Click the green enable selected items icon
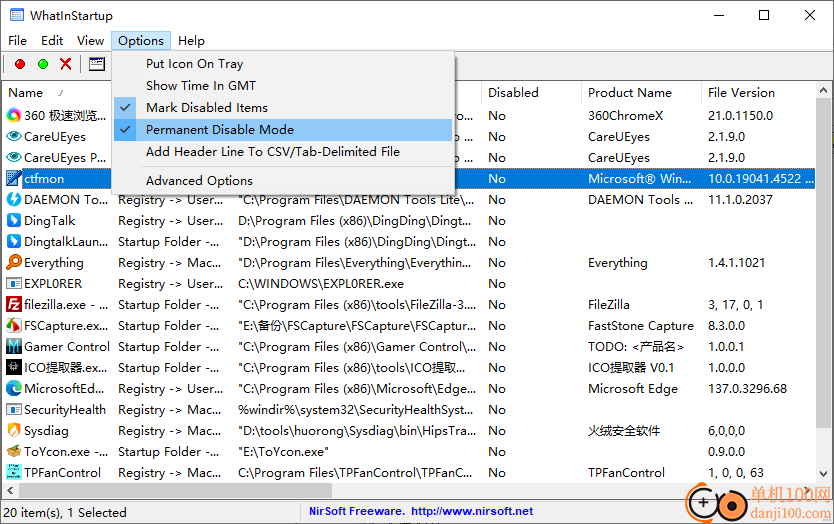The height and width of the screenshot is (524, 834). point(43,64)
